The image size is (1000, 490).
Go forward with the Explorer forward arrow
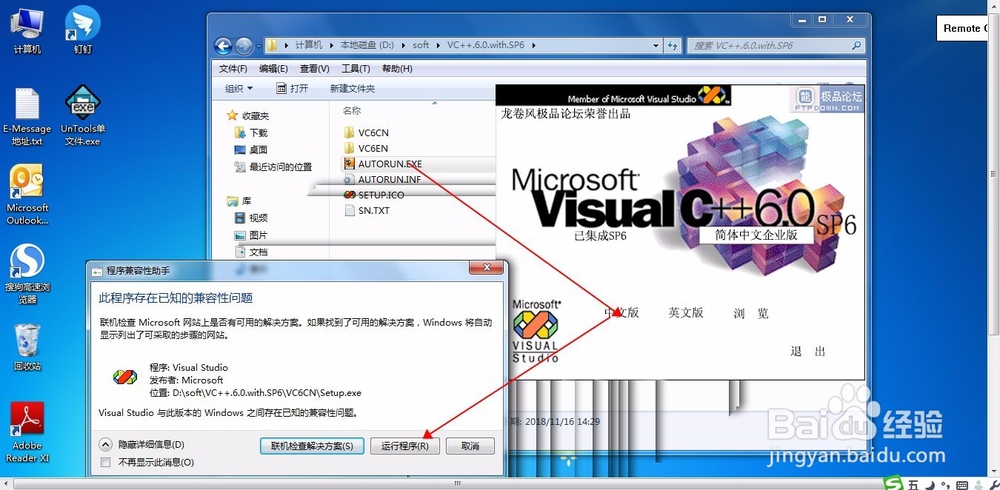244,46
